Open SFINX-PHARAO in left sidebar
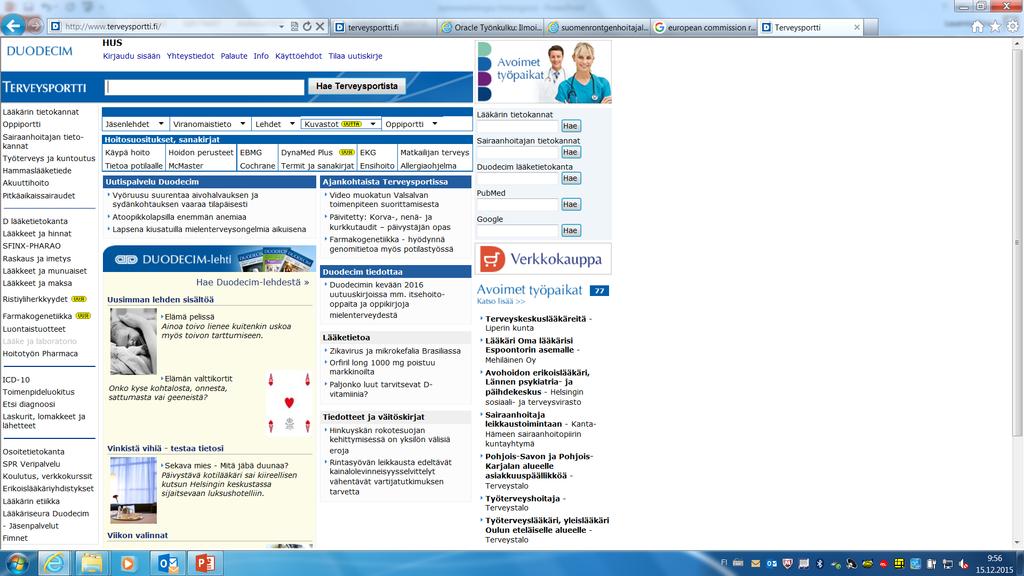The height and width of the screenshot is (576, 1024). coord(31,246)
